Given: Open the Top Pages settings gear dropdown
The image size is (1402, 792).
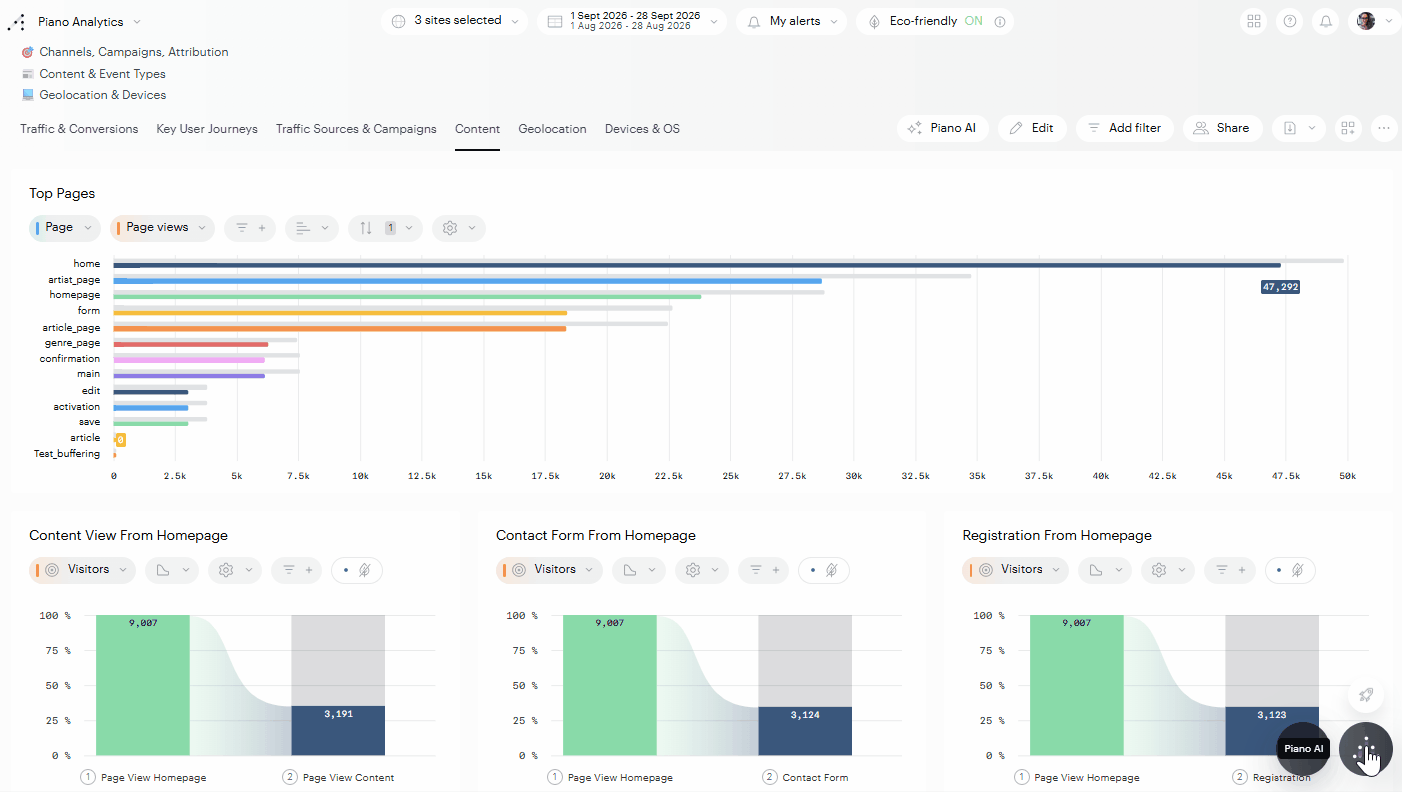Looking at the screenshot, I should tap(459, 228).
